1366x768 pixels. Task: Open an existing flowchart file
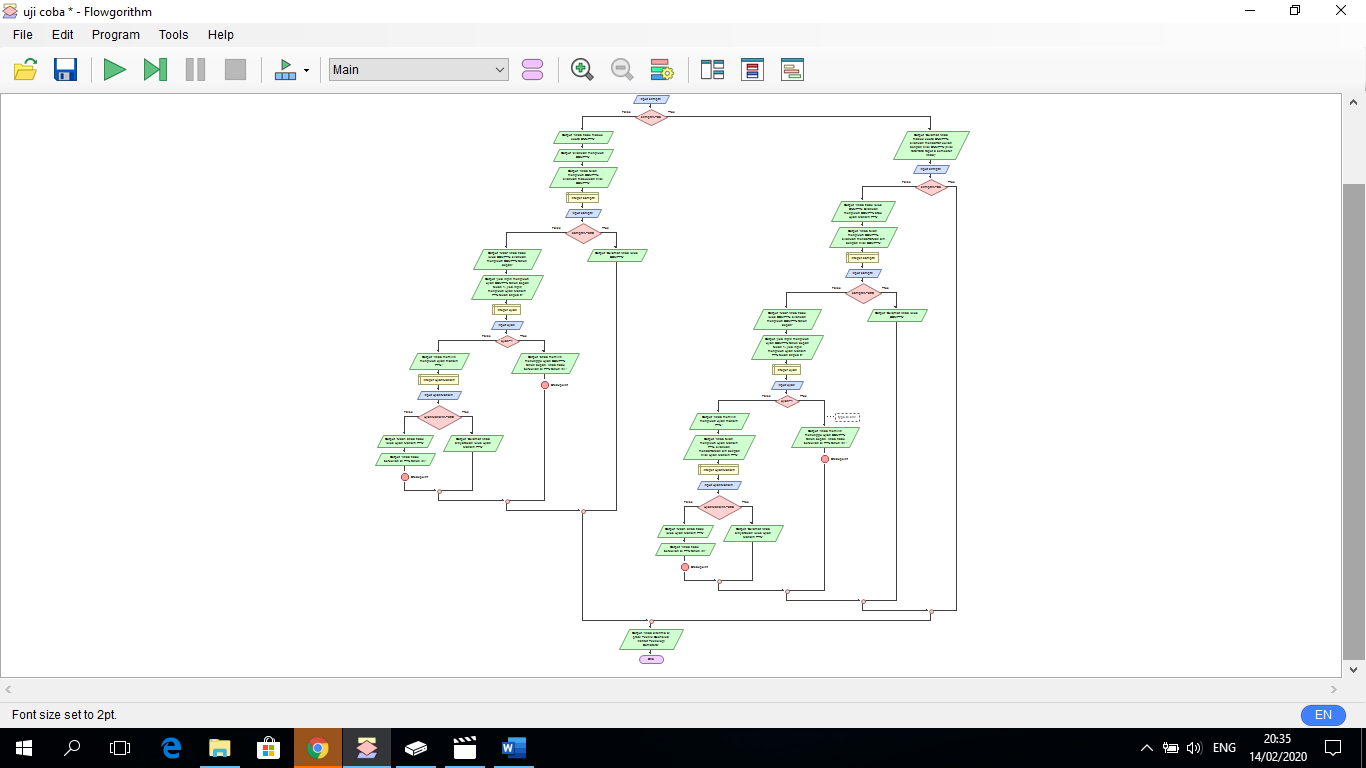click(x=24, y=69)
